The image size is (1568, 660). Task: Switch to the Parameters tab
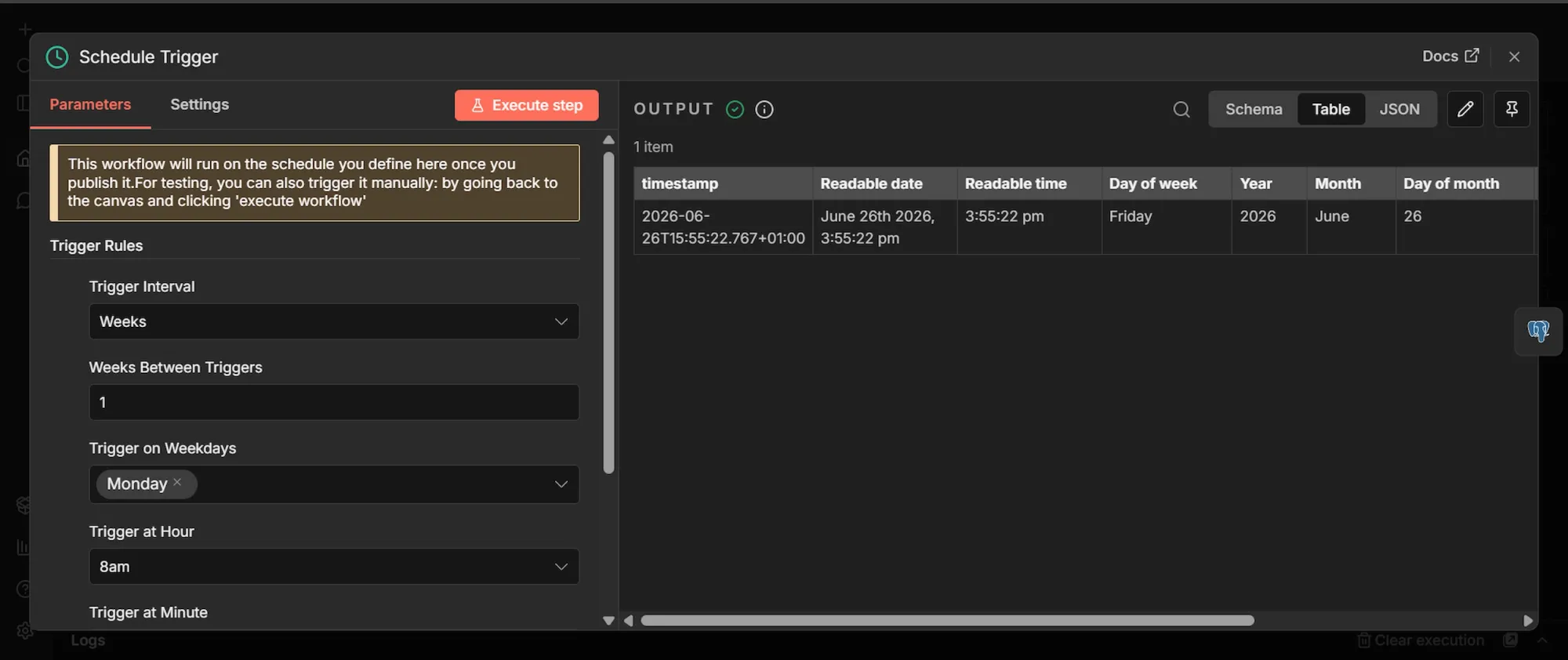pyautogui.click(x=90, y=104)
